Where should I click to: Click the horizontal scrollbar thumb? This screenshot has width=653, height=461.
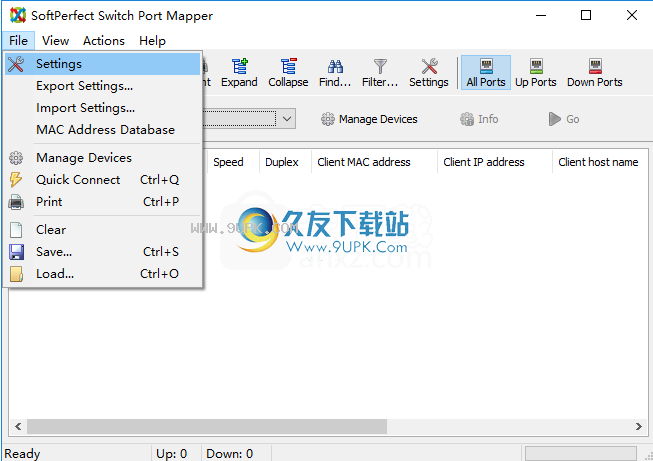207,426
